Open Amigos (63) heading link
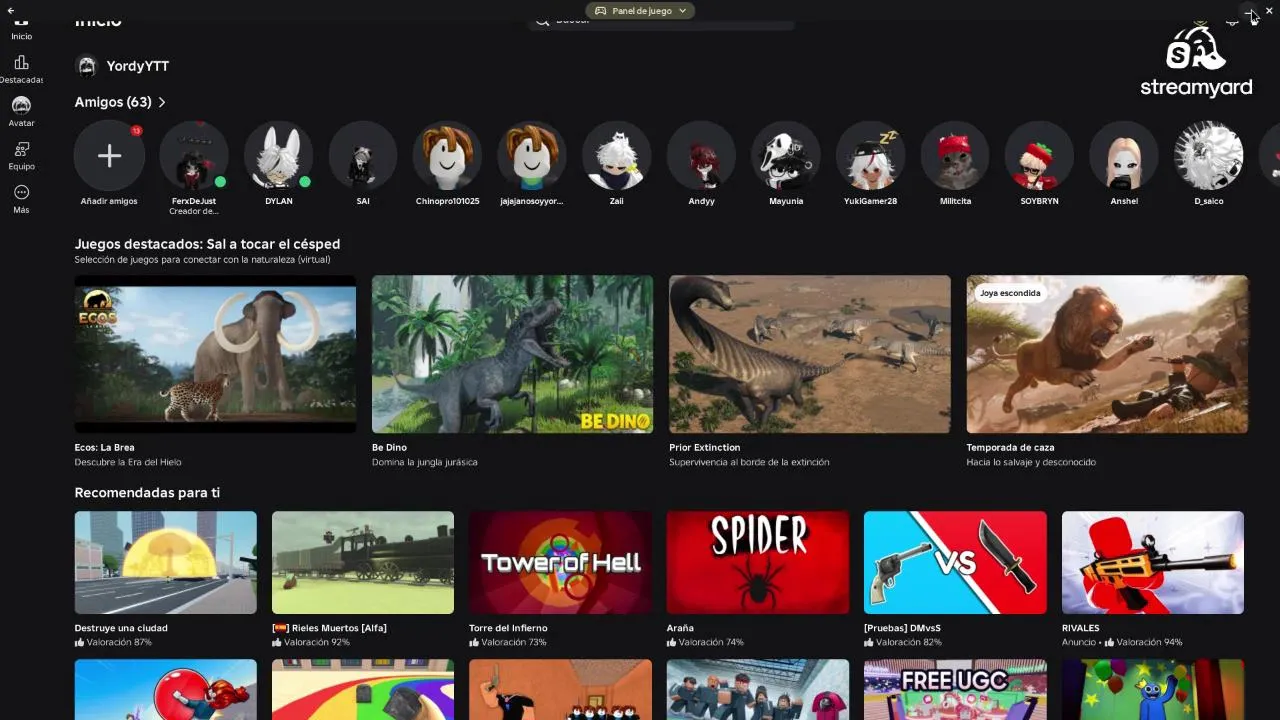This screenshot has height=720, width=1280. click(113, 102)
